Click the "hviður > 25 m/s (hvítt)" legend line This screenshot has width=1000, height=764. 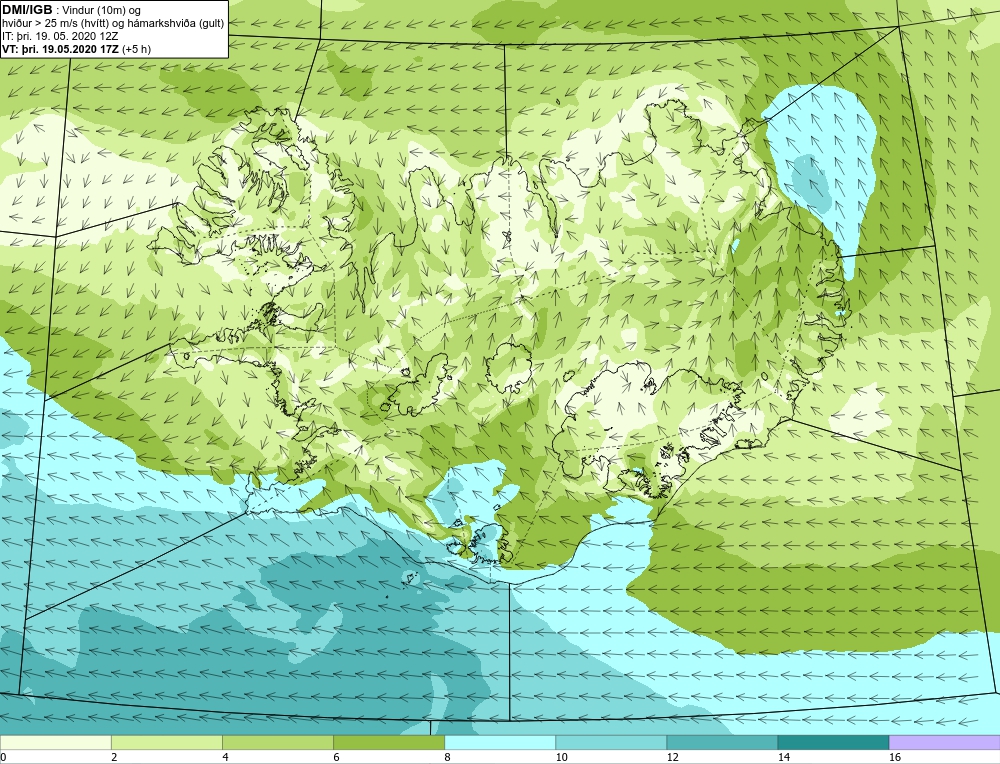(54, 24)
